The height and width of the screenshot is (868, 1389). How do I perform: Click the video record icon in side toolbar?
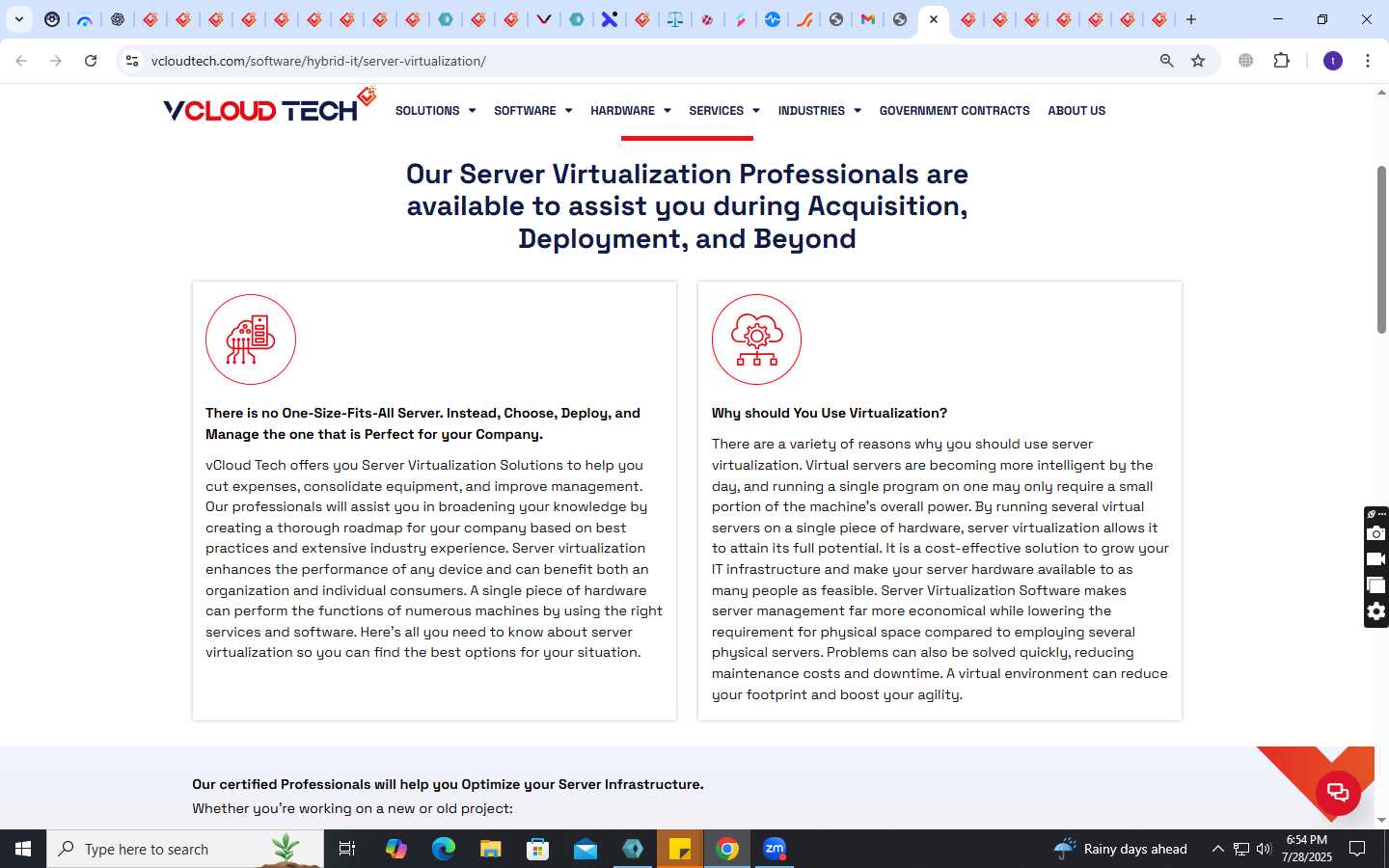tap(1376, 559)
